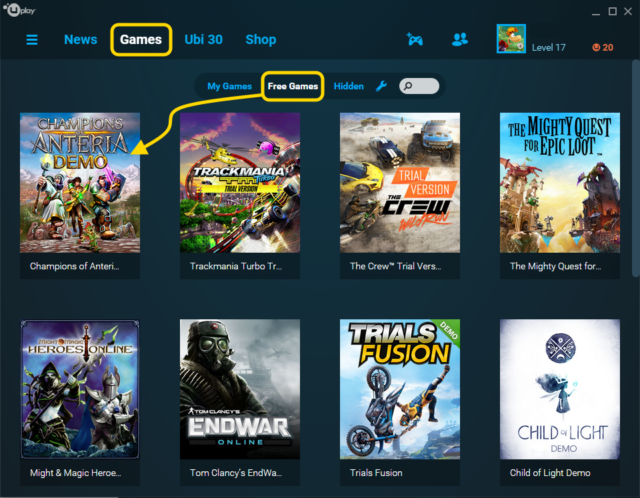Open The Crew Trial Version cover
The width and height of the screenshot is (640, 498).
(x=400, y=182)
